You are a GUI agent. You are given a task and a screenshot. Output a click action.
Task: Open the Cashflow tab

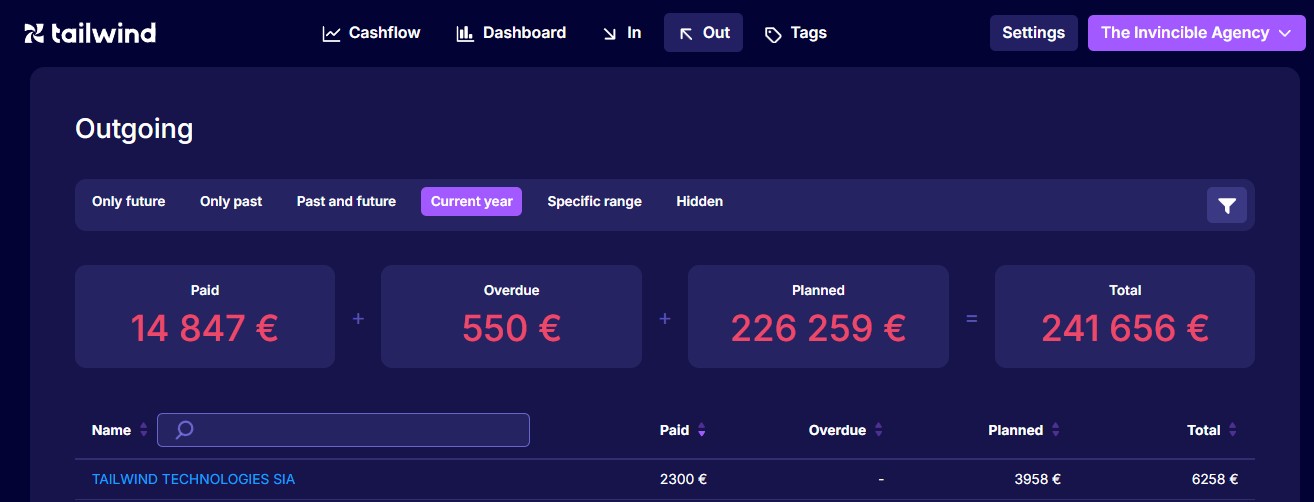click(x=371, y=33)
